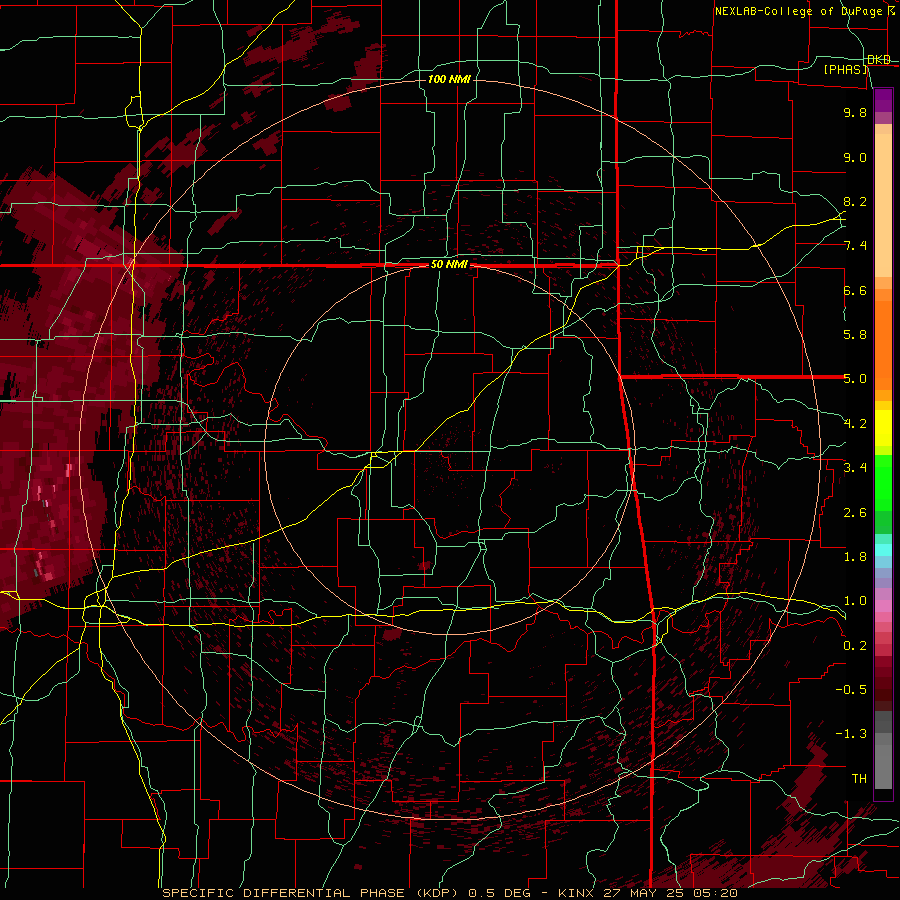Click the yellow color band near 4.2
The width and height of the screenshot is (900, 900).
tap(883, 428)
